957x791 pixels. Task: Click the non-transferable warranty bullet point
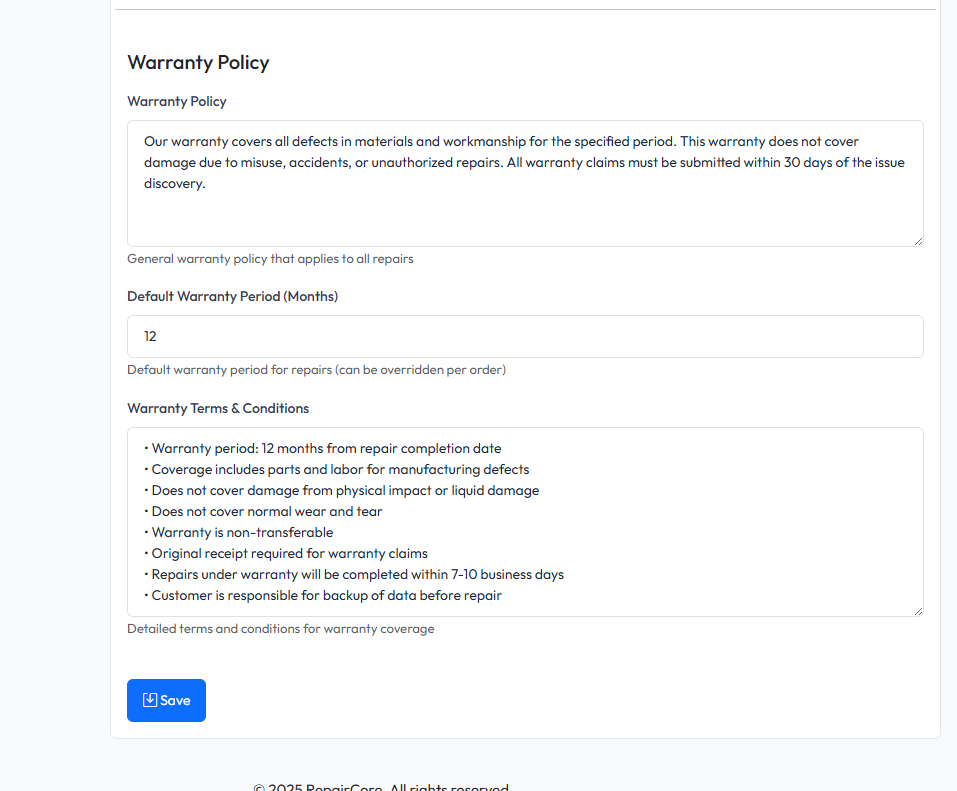[240, 532]
